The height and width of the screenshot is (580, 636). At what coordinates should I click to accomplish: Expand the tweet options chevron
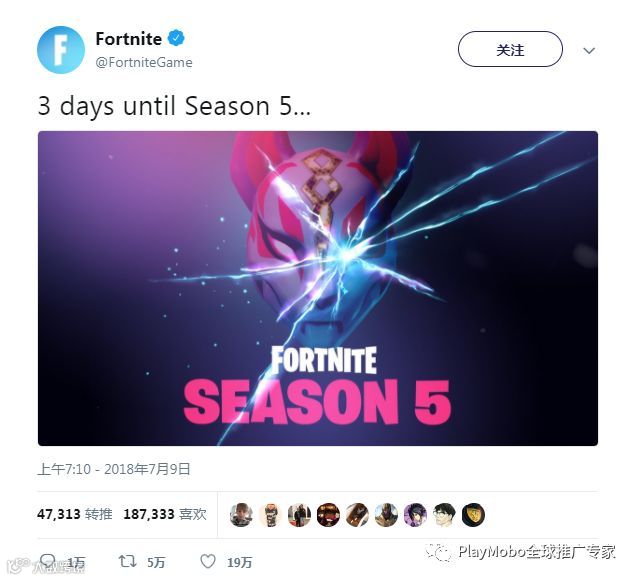[589, 50]
